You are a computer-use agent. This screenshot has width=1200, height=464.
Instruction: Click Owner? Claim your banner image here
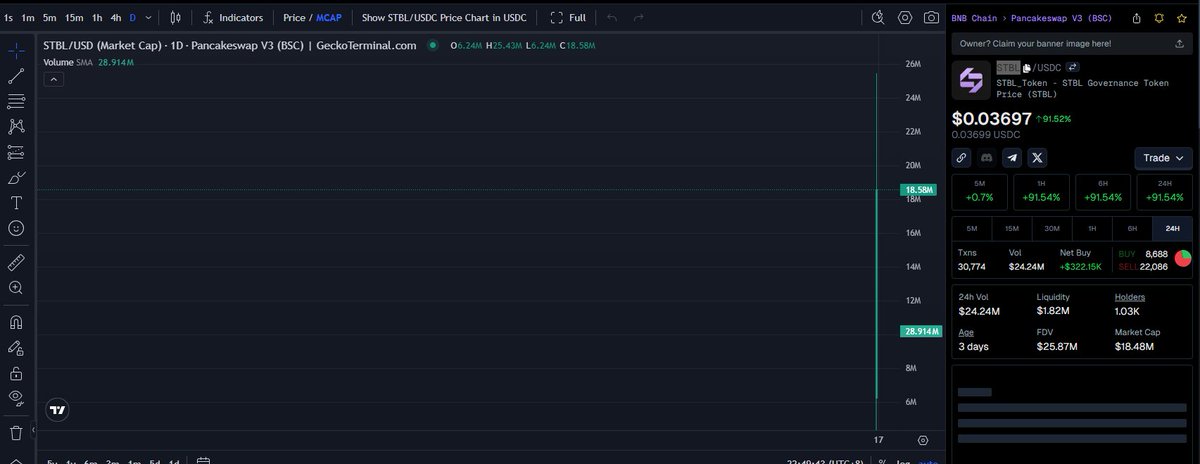click(x=1035, y=44)
